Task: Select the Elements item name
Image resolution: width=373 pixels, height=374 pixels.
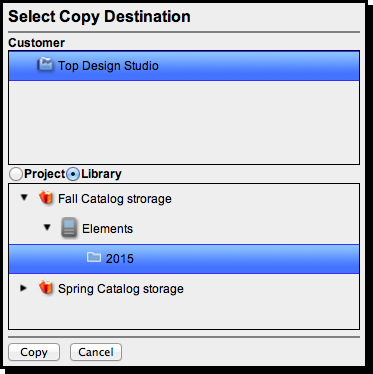Action: pyautogui.click(x=107, y=229)
